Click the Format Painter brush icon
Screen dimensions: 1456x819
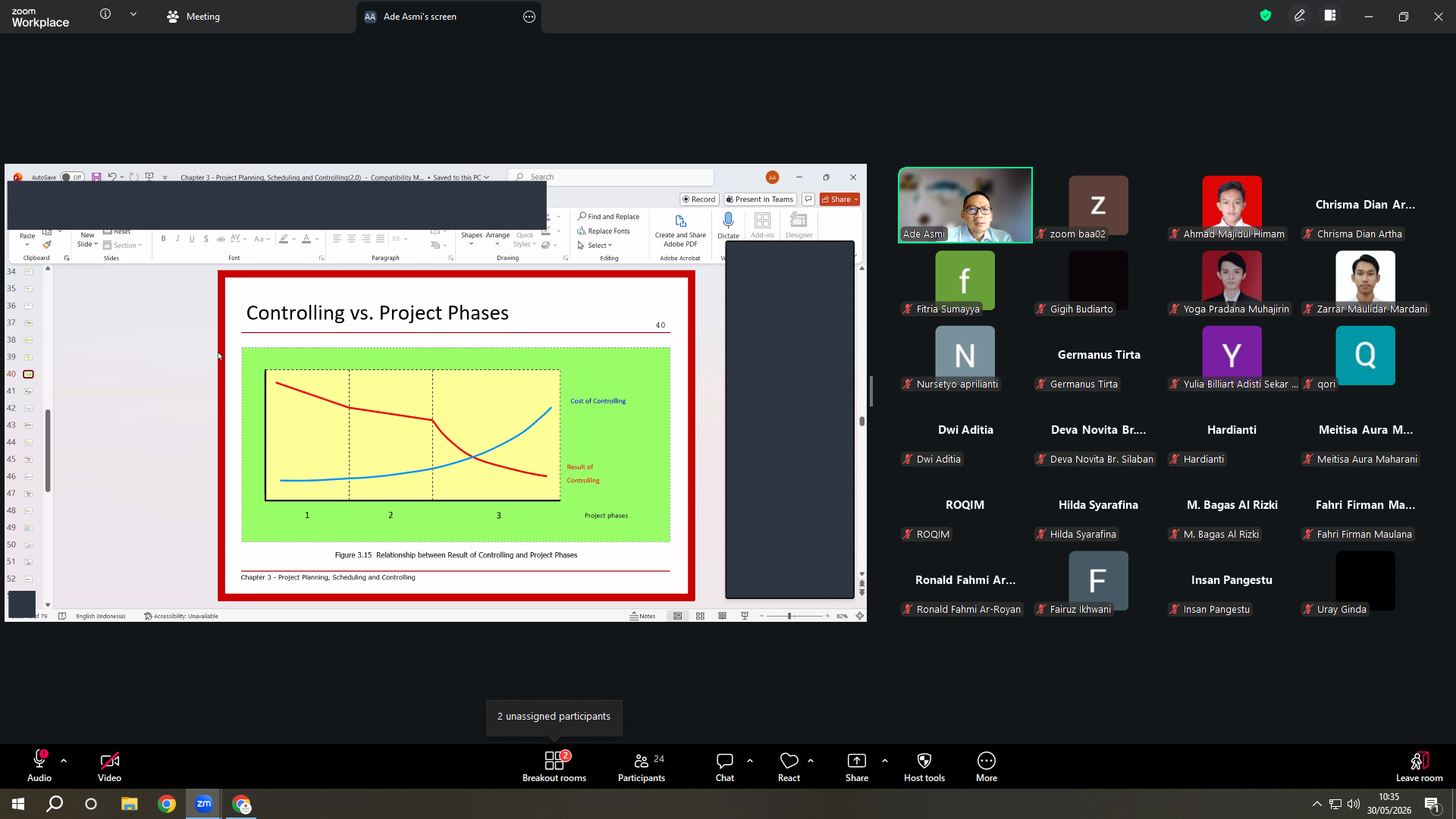coord(47,245)
